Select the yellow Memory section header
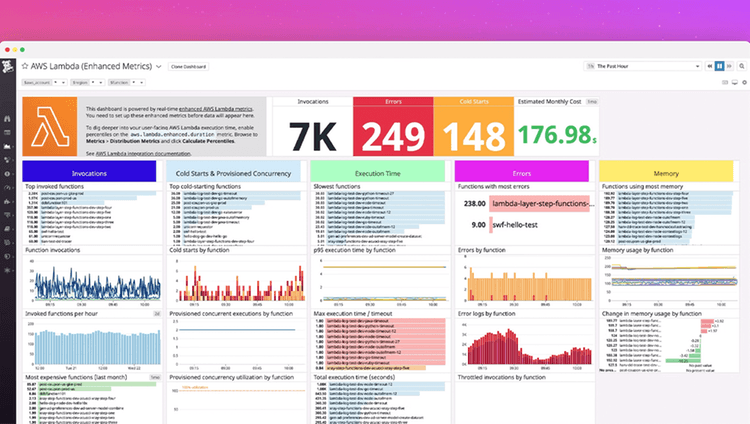Image resolution: width=750 pixels, height=424 pixels. click(x=666, y=173)
